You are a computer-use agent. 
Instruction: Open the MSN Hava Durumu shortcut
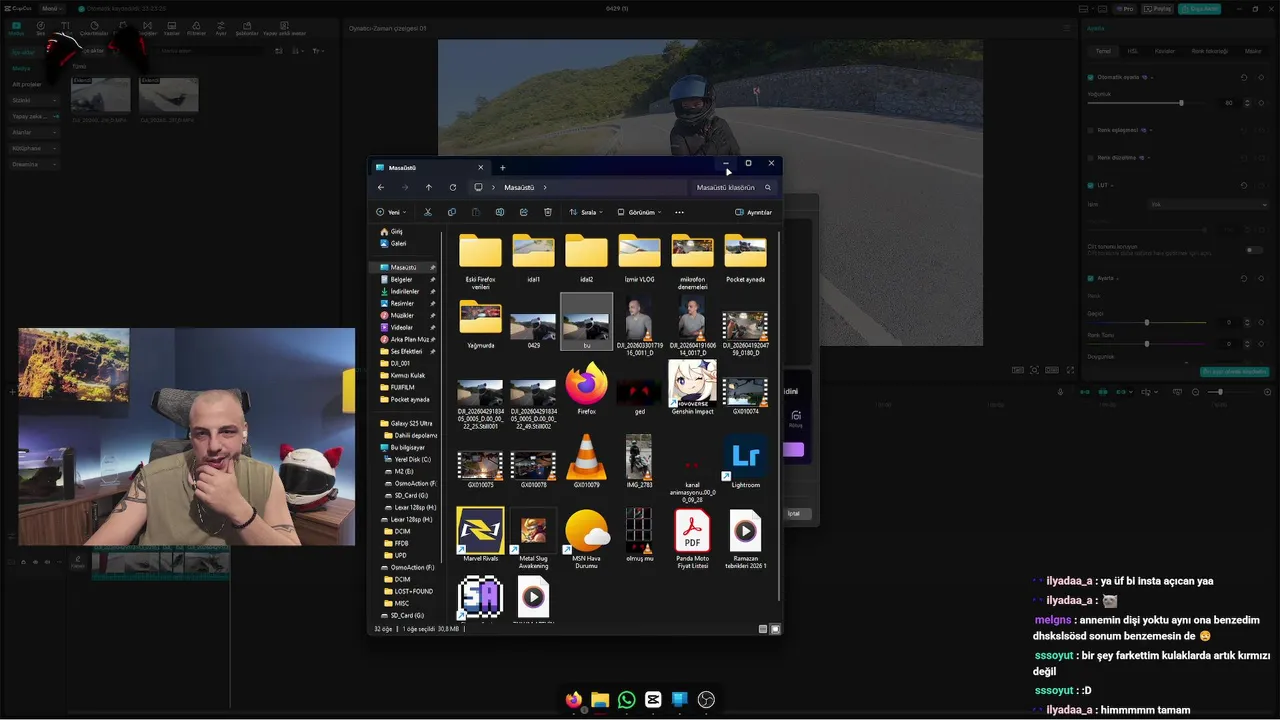pos(586,538)
